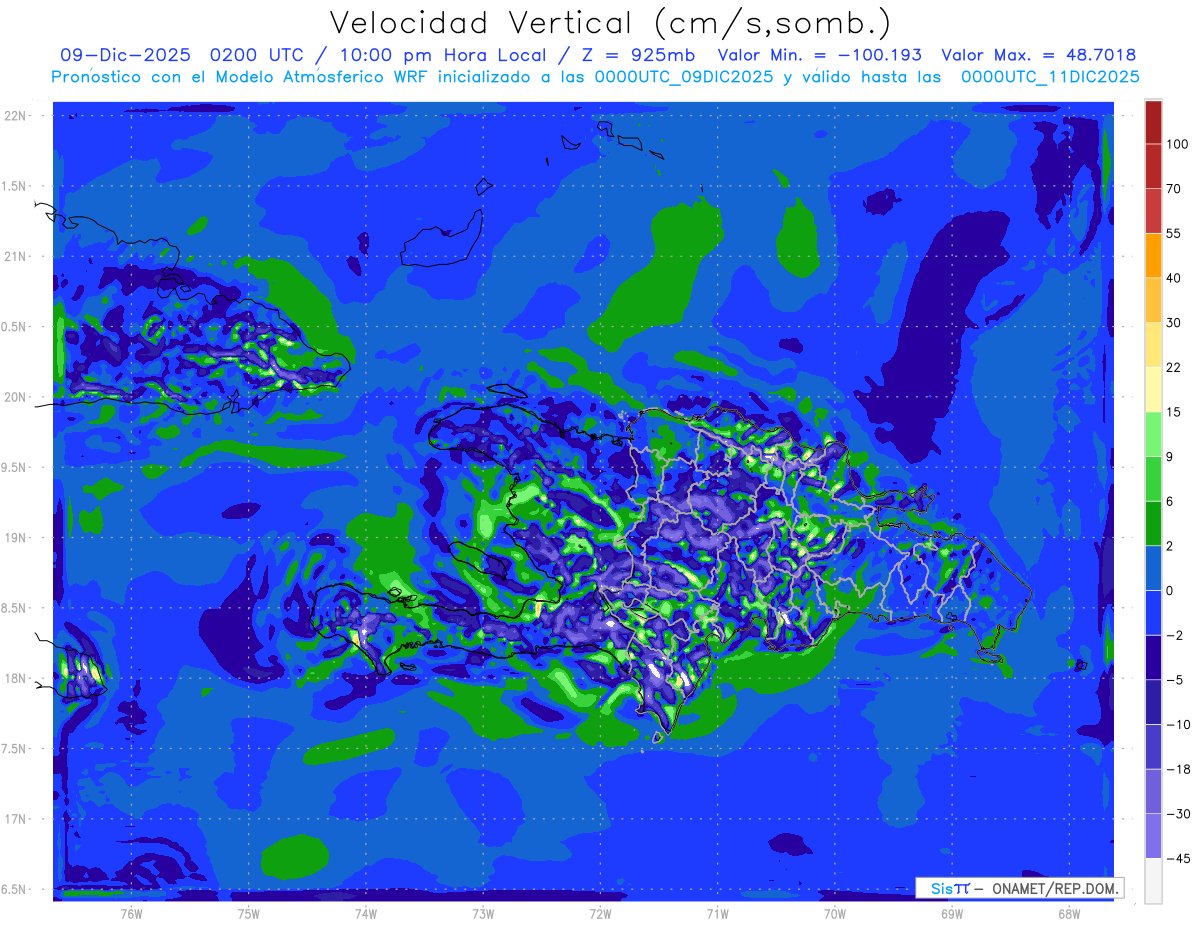Click the '7.5N' latitude label

[x=15, y=749]
